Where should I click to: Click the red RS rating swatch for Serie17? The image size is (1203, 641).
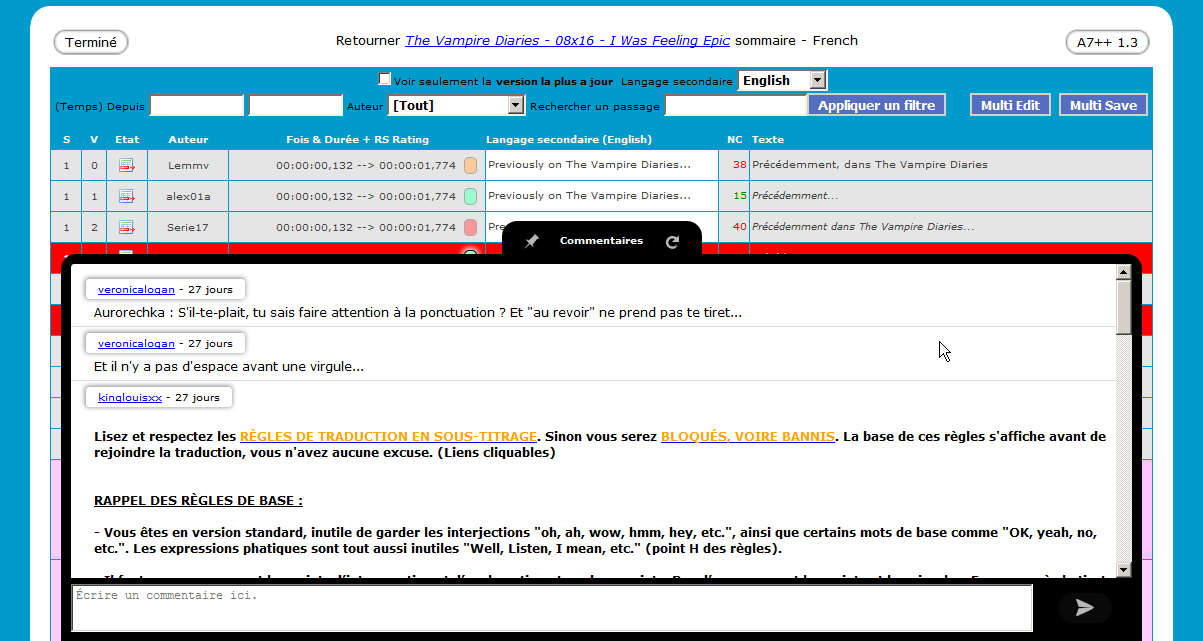point(471,227)
